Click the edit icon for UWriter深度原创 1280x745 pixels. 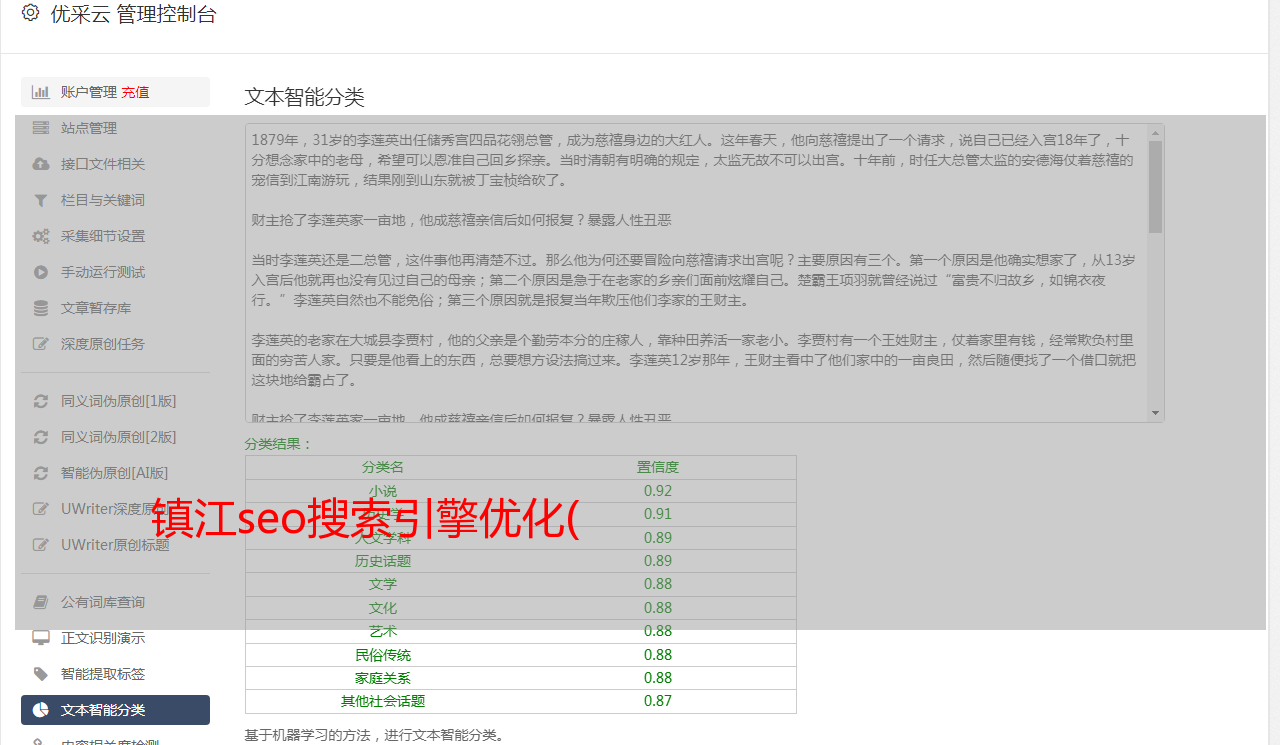point(40,509)
